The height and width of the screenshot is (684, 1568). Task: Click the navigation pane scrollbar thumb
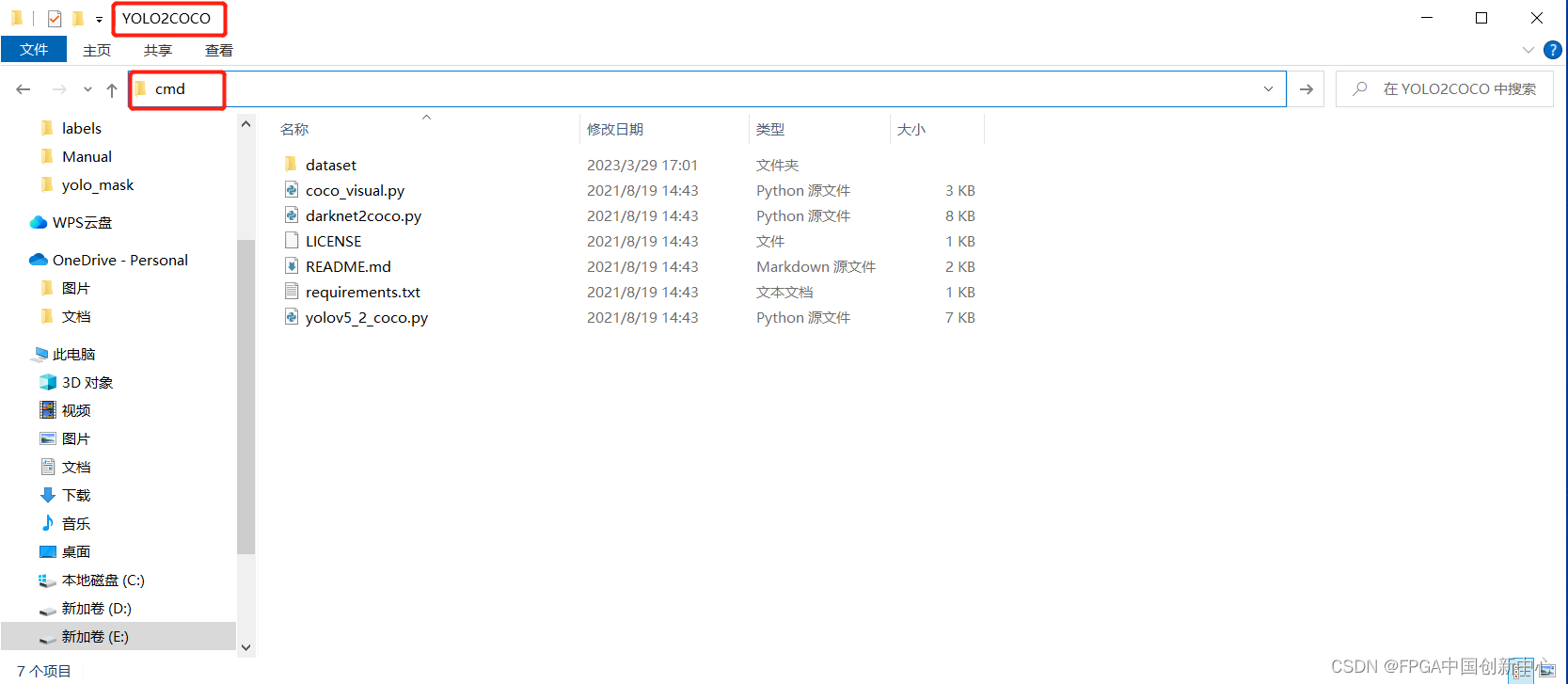[x=245, y=396]
